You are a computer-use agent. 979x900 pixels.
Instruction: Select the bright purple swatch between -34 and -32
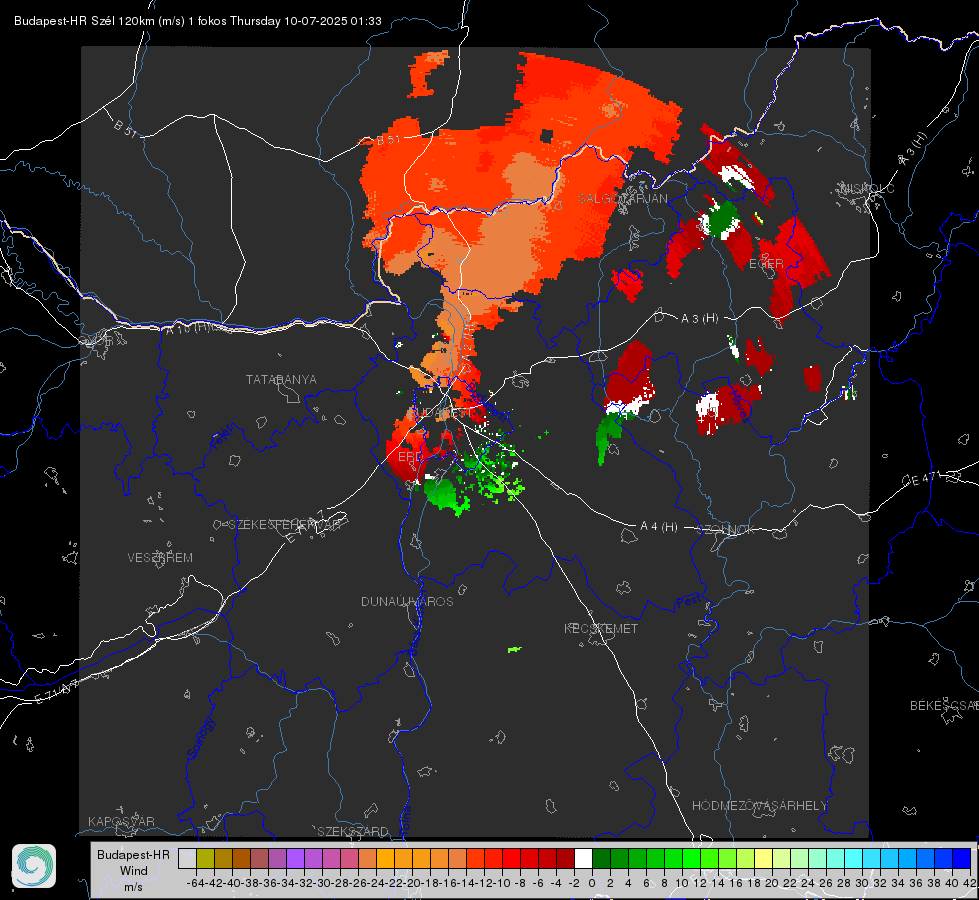[x=295, y=859]
